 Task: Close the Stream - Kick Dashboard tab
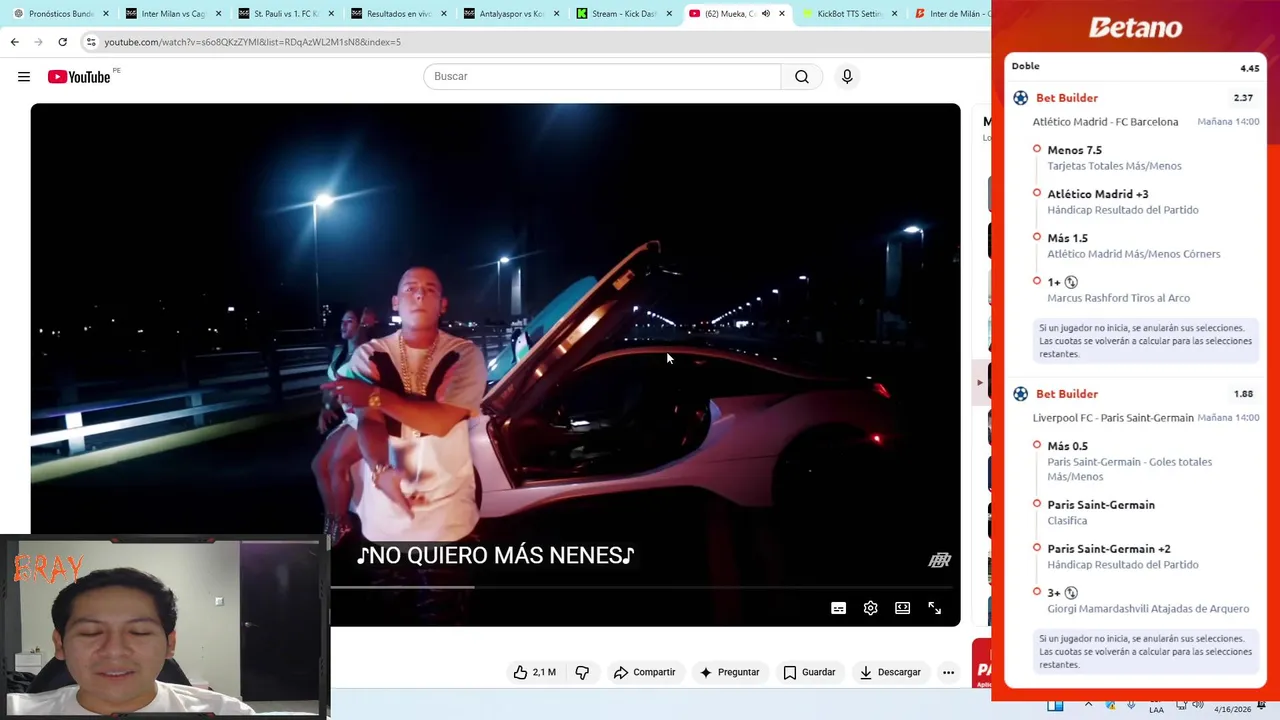[x=669, y=14]
